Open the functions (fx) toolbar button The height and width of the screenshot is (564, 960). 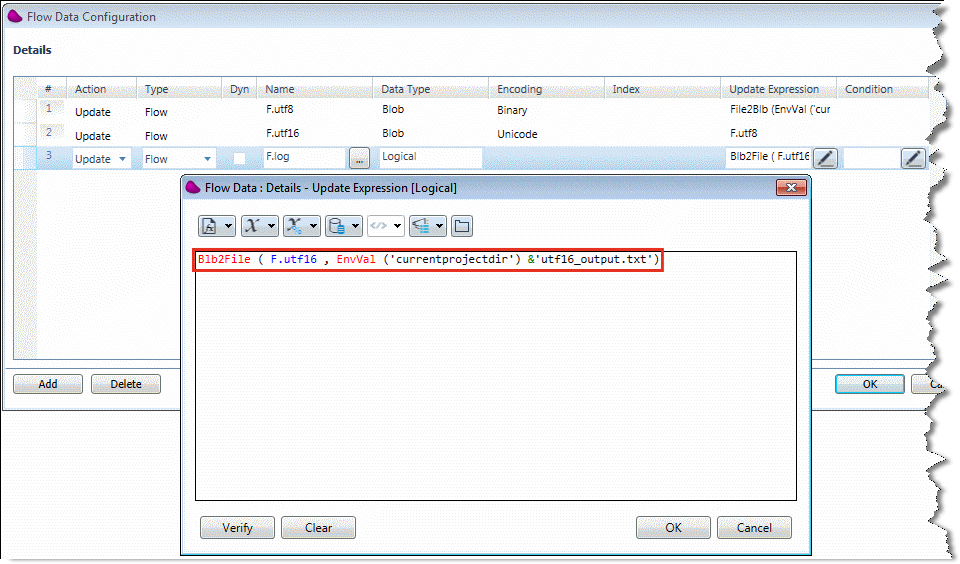point(210,226)
